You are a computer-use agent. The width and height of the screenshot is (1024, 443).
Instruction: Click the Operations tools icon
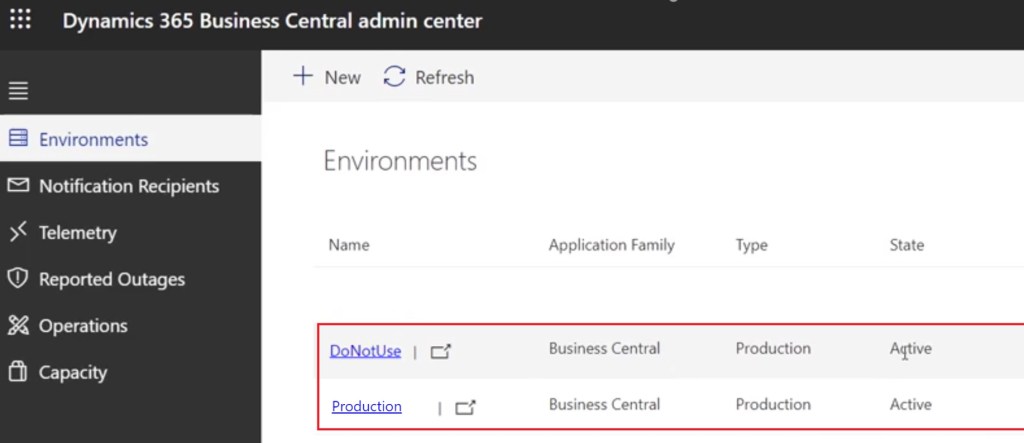coord(18,326)
